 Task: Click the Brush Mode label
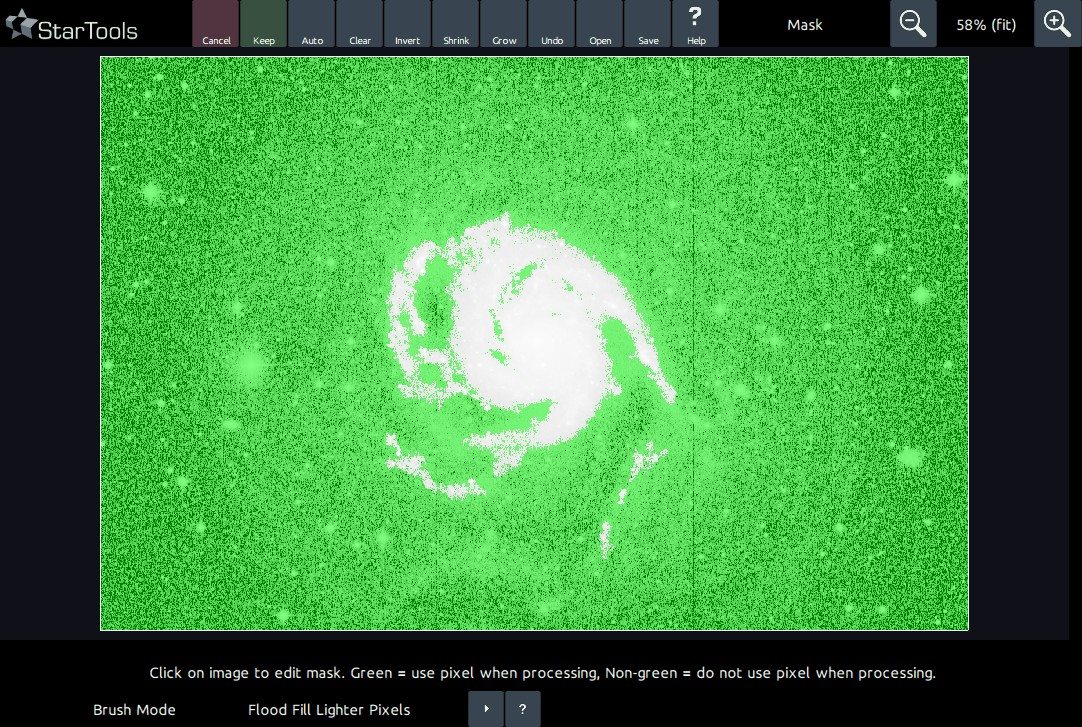pyautogui.click(x=135, y=710)
